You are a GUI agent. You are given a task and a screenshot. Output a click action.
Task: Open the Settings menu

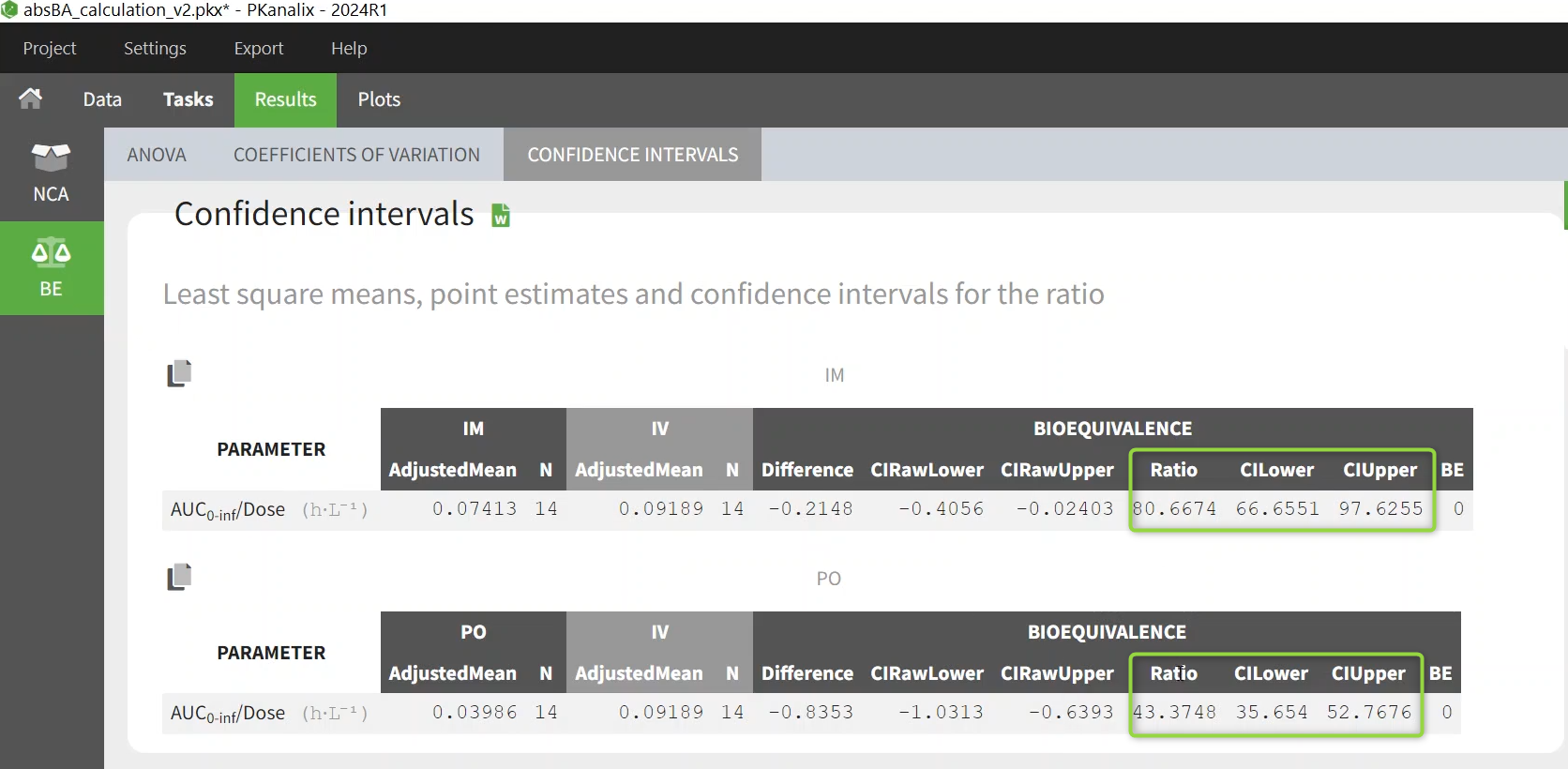point(155,48)
